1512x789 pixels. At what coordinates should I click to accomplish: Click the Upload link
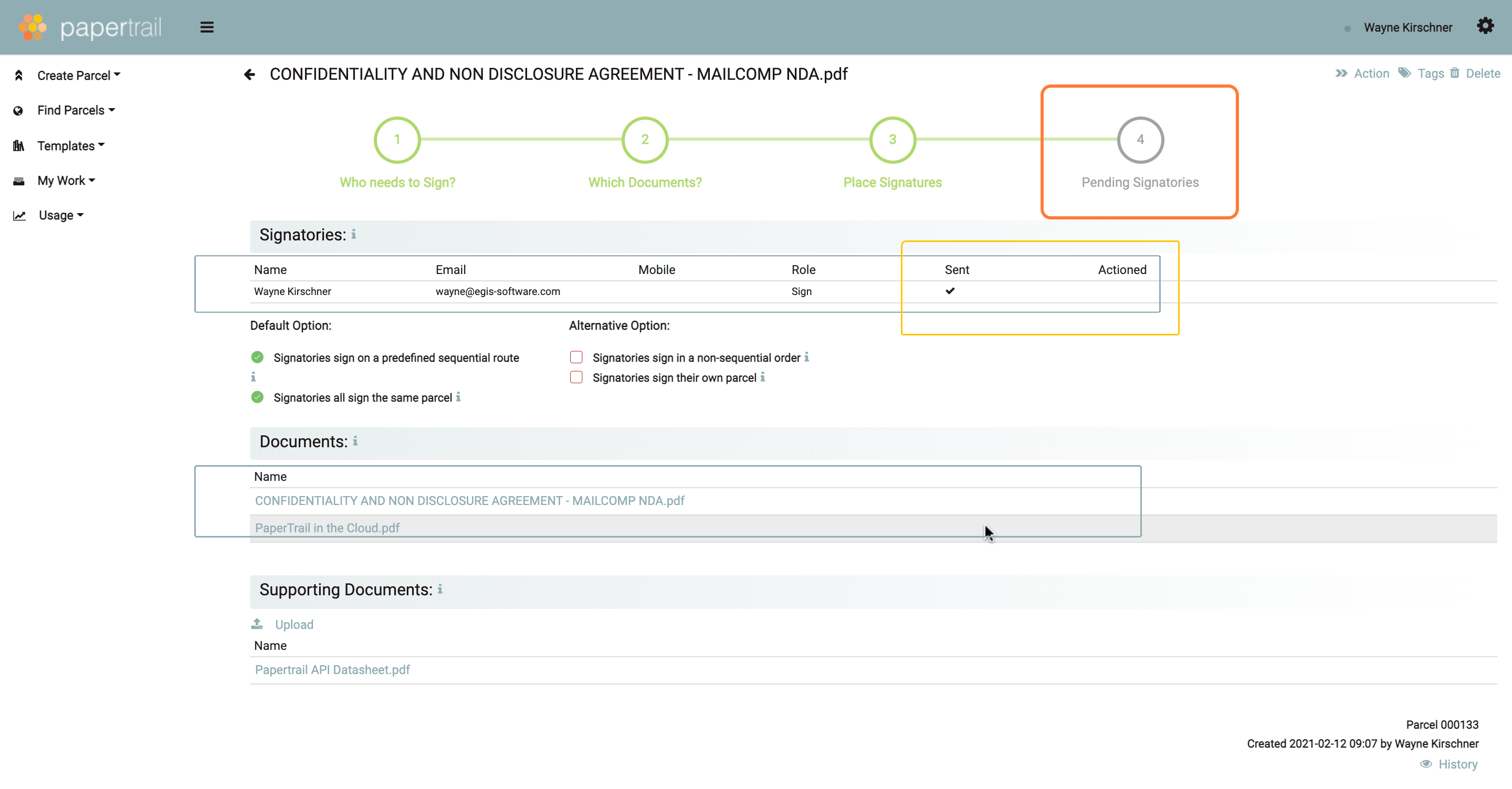(x=294, y=625)
